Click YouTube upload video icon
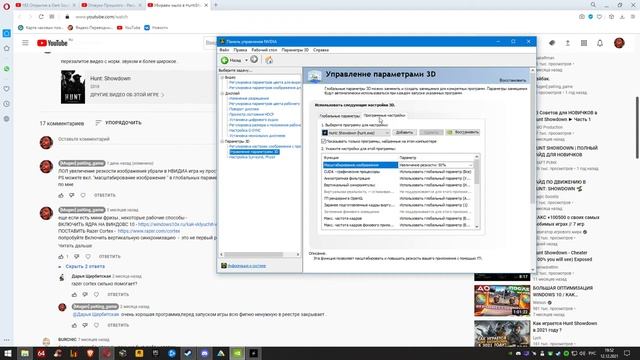 pyautogui.click(x=567, y=43)
